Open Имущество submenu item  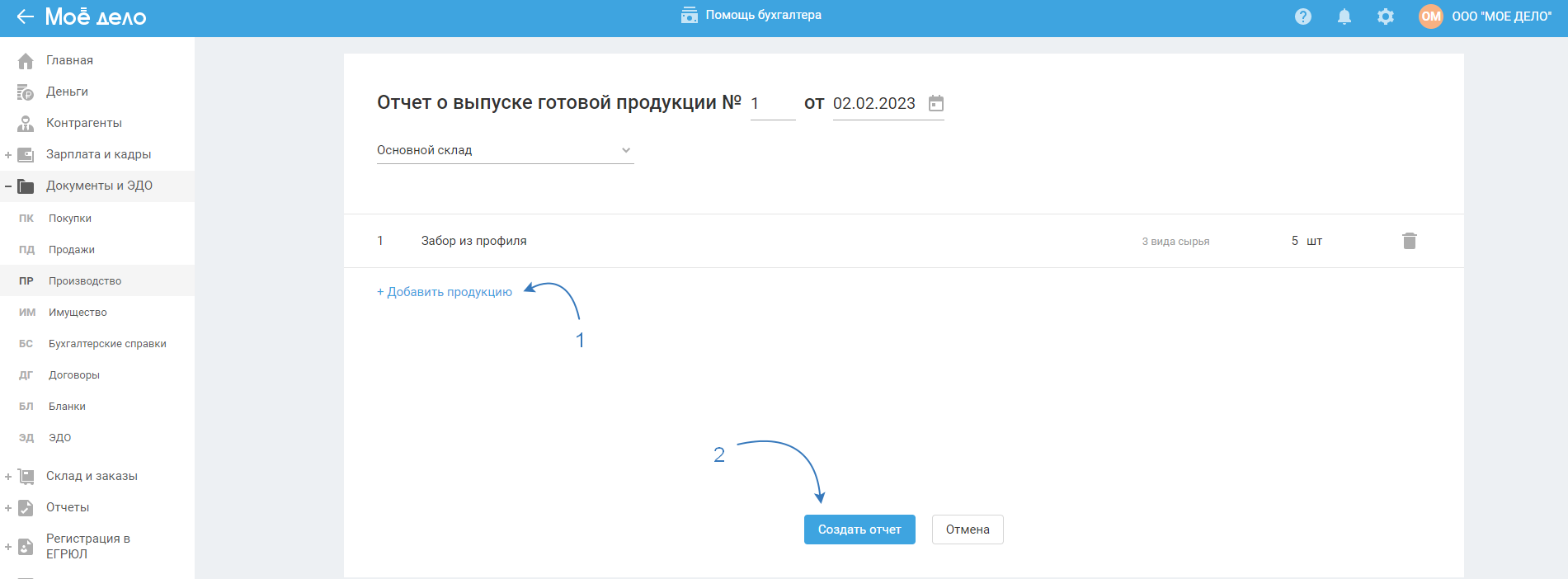(x=78, y=313)
